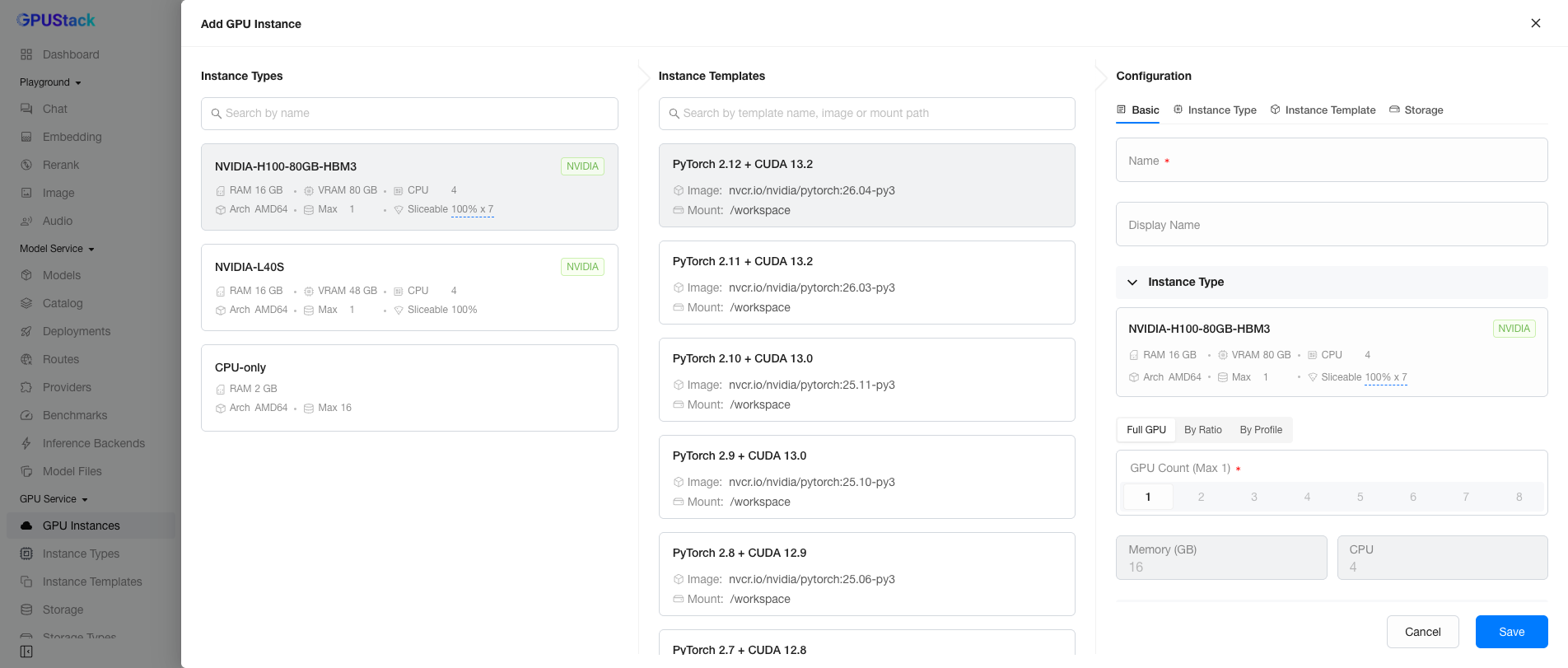Screen dimensions: 1568x668
Task: Click the Embedding icon in sidebar
Action: coord(26,137)
